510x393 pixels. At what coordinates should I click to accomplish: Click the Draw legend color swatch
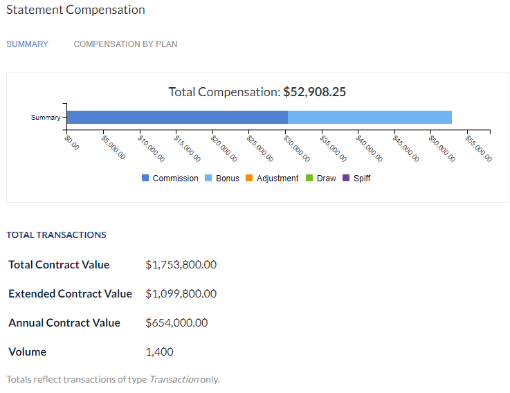pos(309,178)
